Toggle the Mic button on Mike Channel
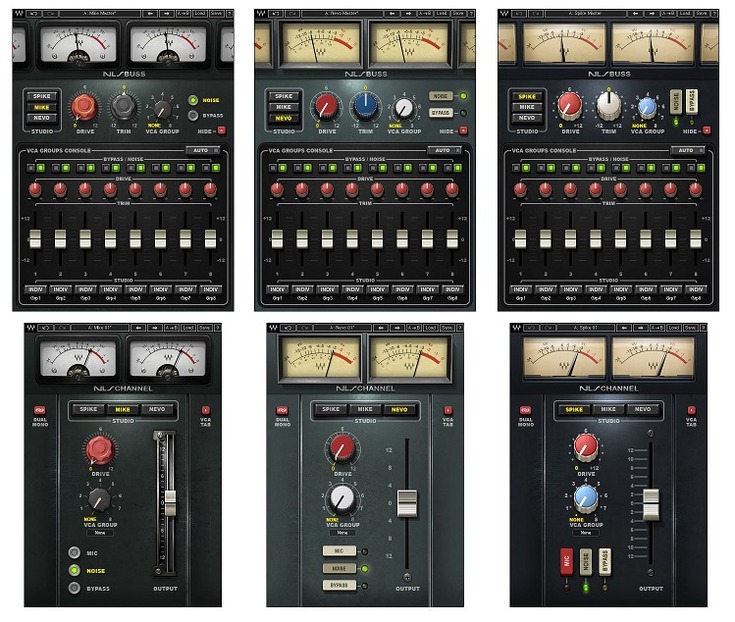The image size is (735, 622). (x=74, y=553)
